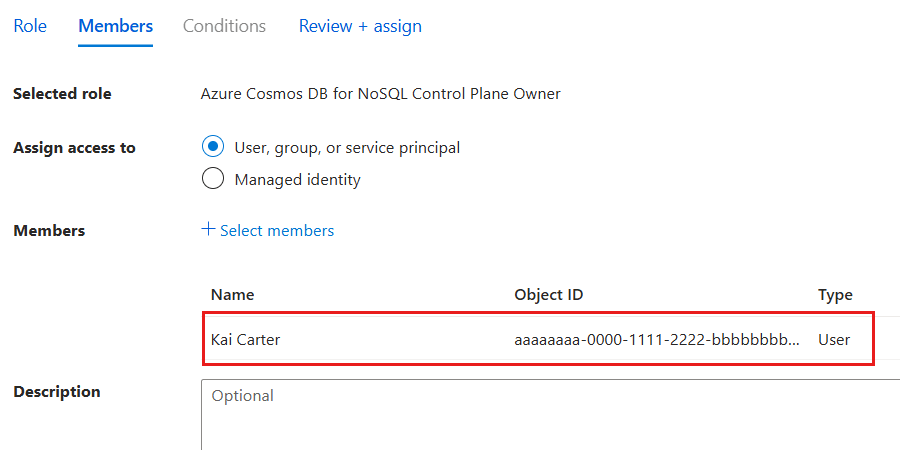This screenshot has height=450, width=900.
Task: Click the User, group, or service principal label
Action: (347, 148)
